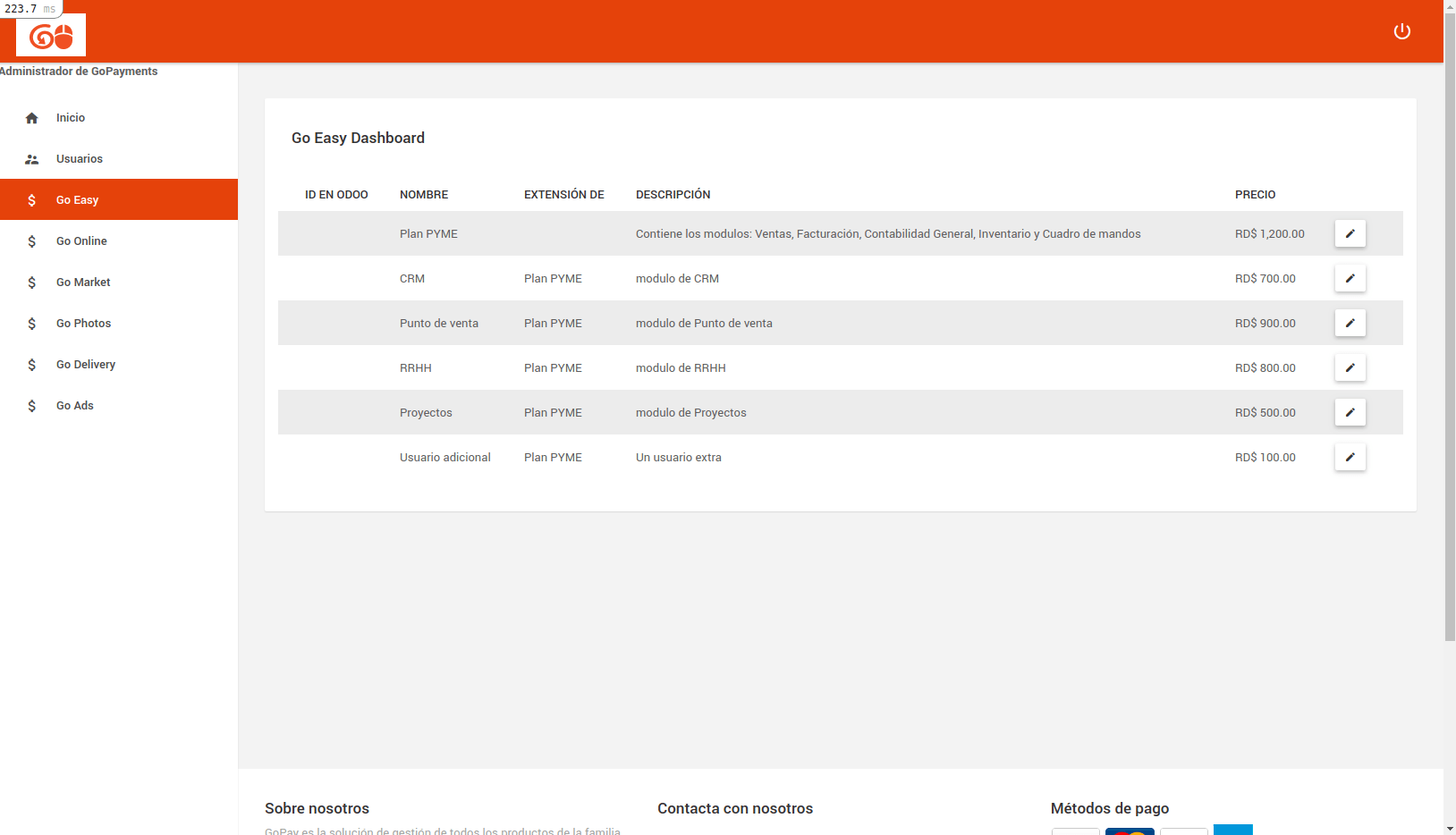Click the dollar icon beside Go Market

point(32,283)
